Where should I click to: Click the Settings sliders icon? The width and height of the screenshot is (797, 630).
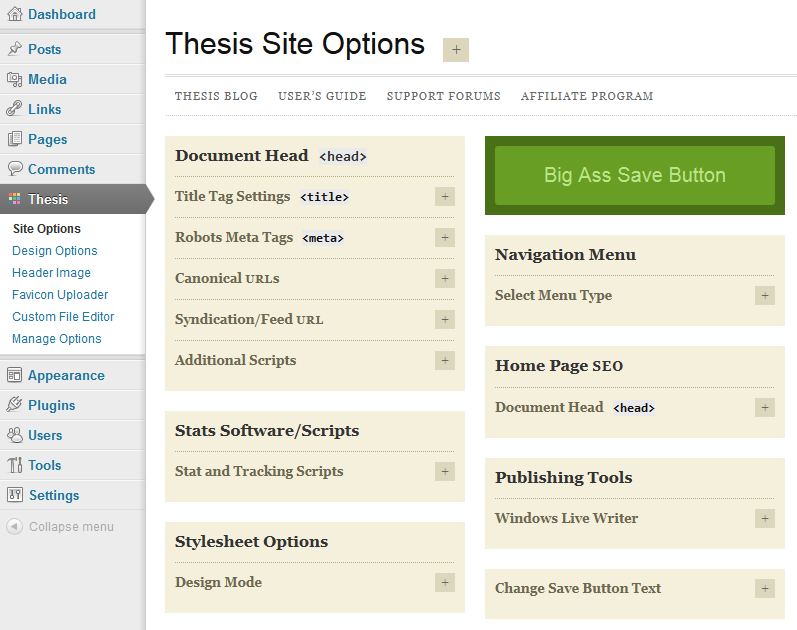pos(15,495)
